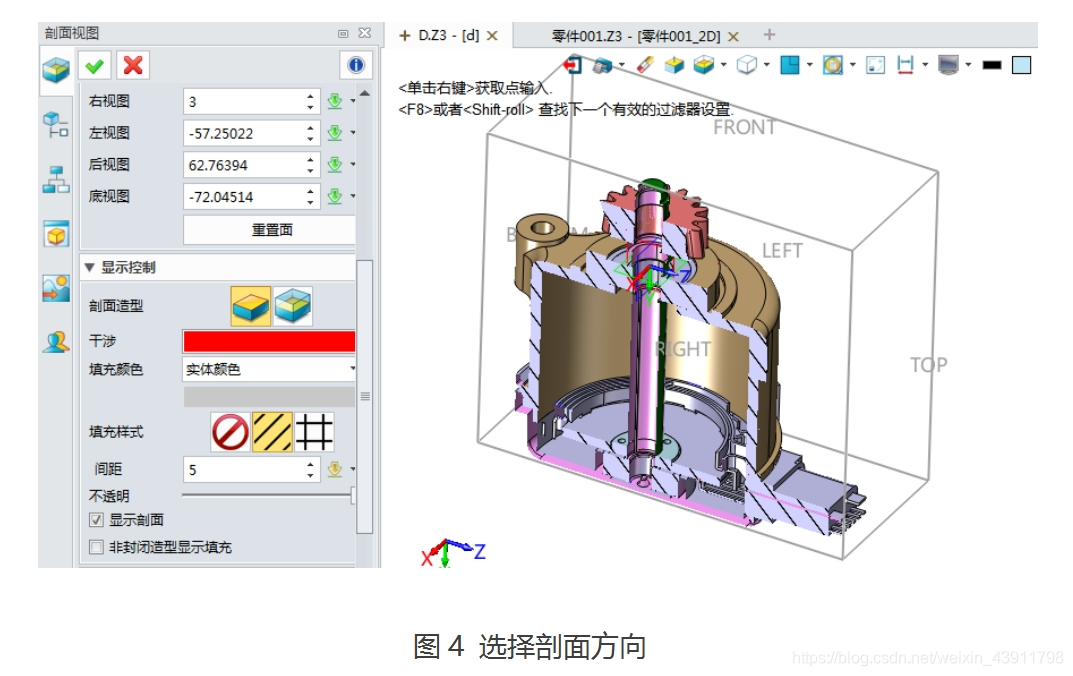Image resolution: width=1073 pixels, height=676 pixels.
Task: Click the 不透明 opacity slider
Action: (268, 495)
